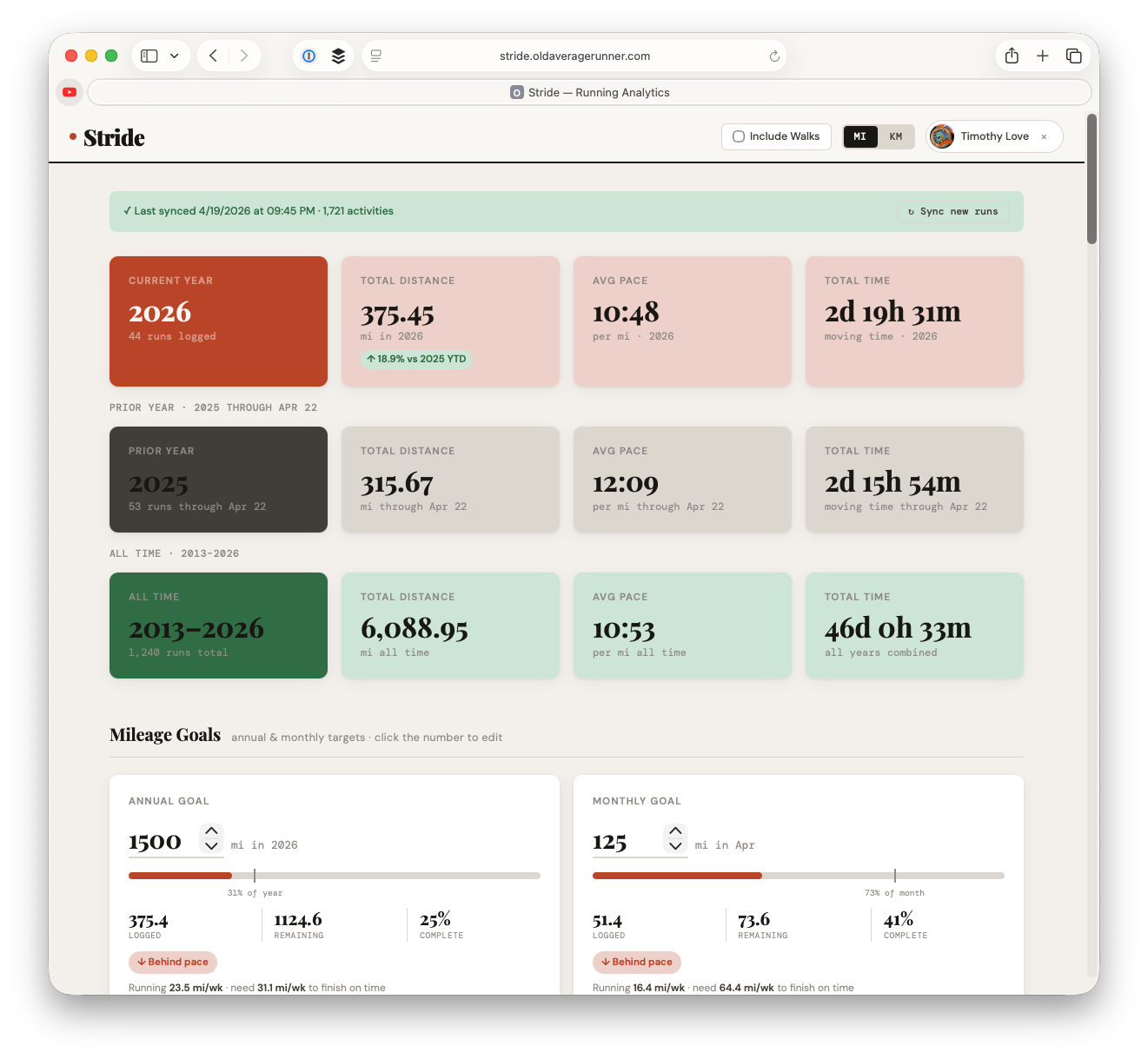Reload the page with refresh icon
Image resolution: width=1148 pixels, height=1059 pixels.
pos(774,56)
